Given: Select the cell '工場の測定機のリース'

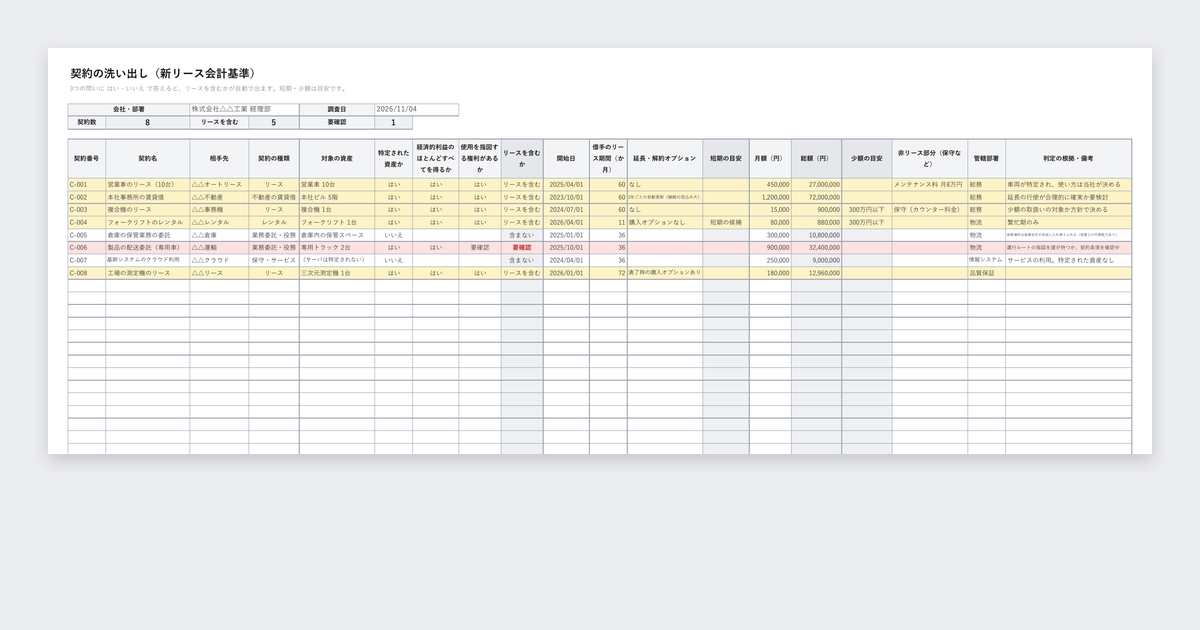Looking at the screenshot, I should pos(148,272).
